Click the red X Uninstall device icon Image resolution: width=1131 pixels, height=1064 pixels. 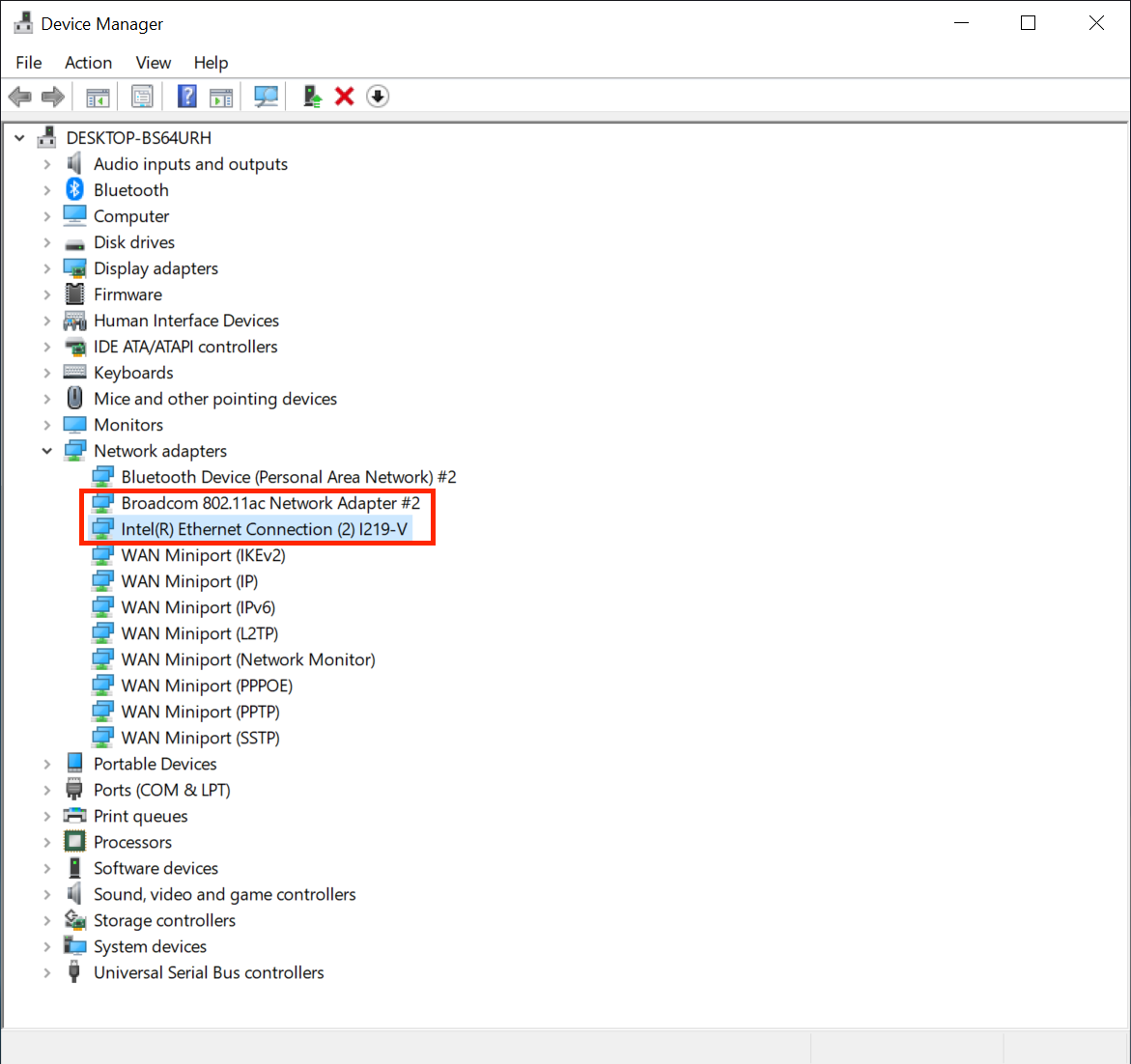click(x=345, y=97)
